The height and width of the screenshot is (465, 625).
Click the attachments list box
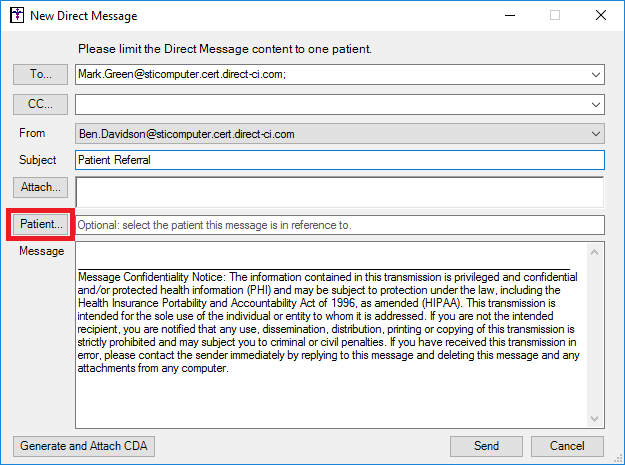click(x=340, y=192)
